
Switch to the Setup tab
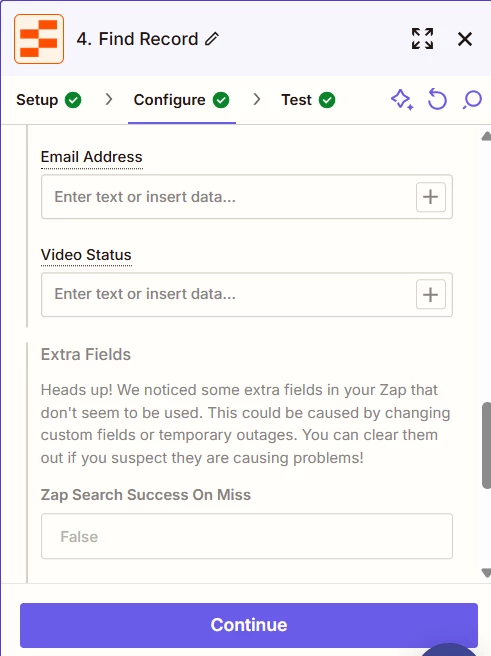[49, 100]
